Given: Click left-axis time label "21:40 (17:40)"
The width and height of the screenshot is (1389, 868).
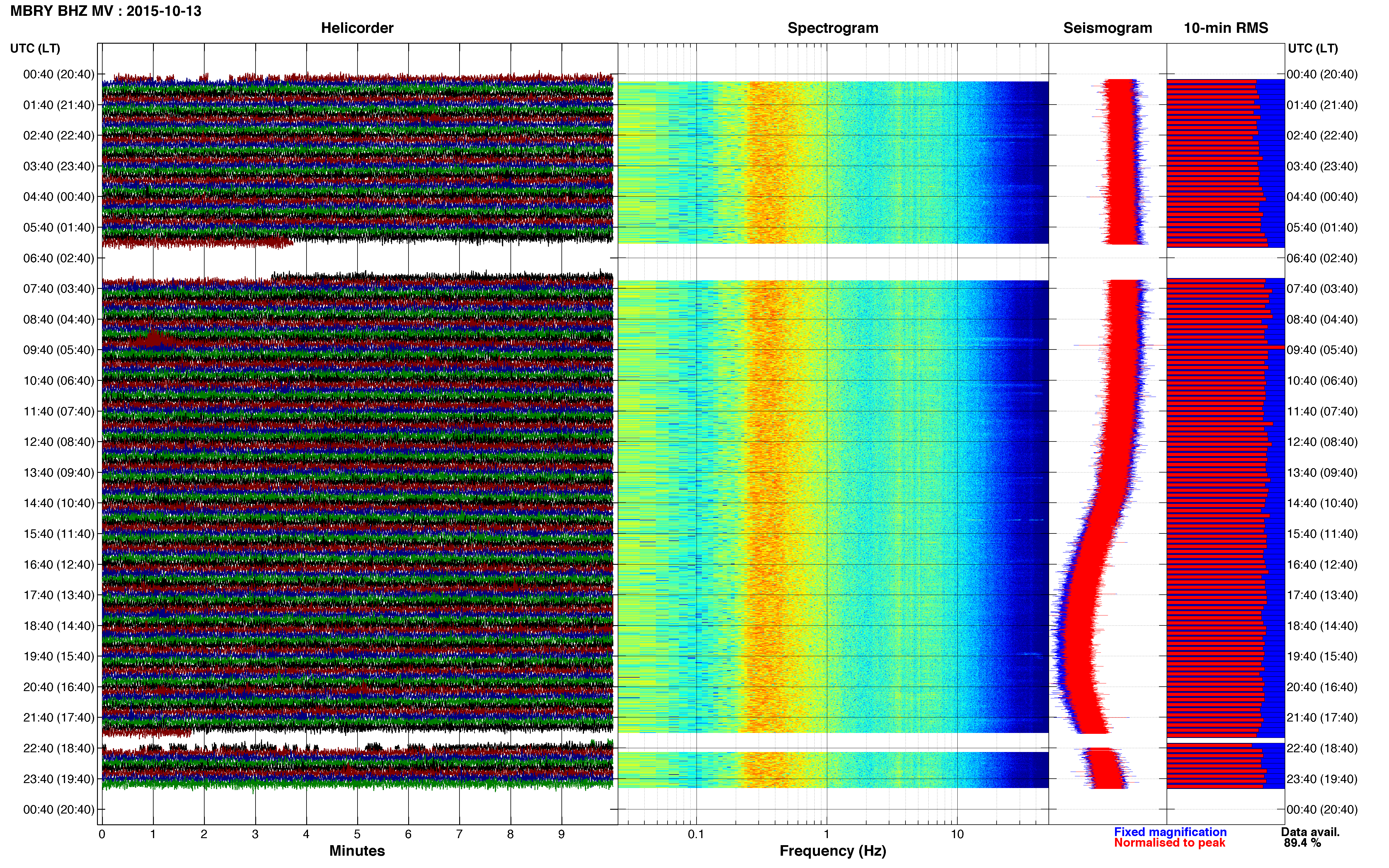Looking at the screenshot, I should click(59, 718).
